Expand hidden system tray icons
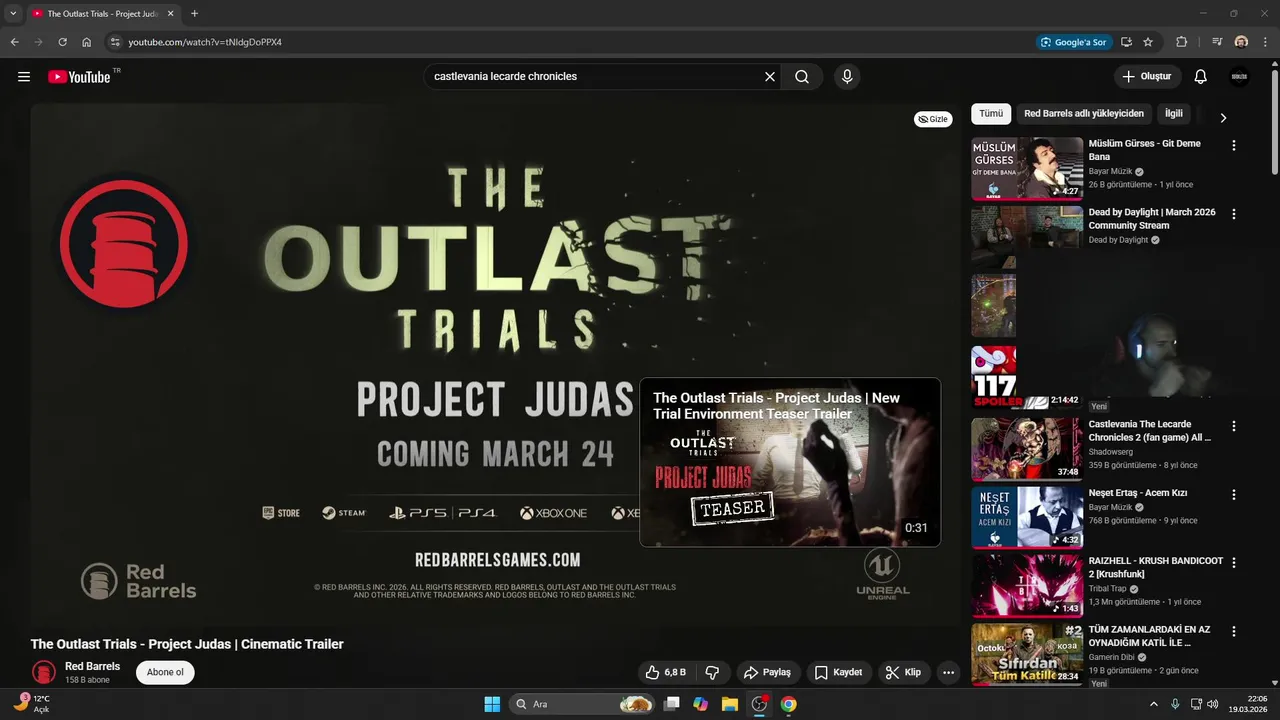Screen dimensions: 1280x720 pyautogui.click(x=1153, y=704)
